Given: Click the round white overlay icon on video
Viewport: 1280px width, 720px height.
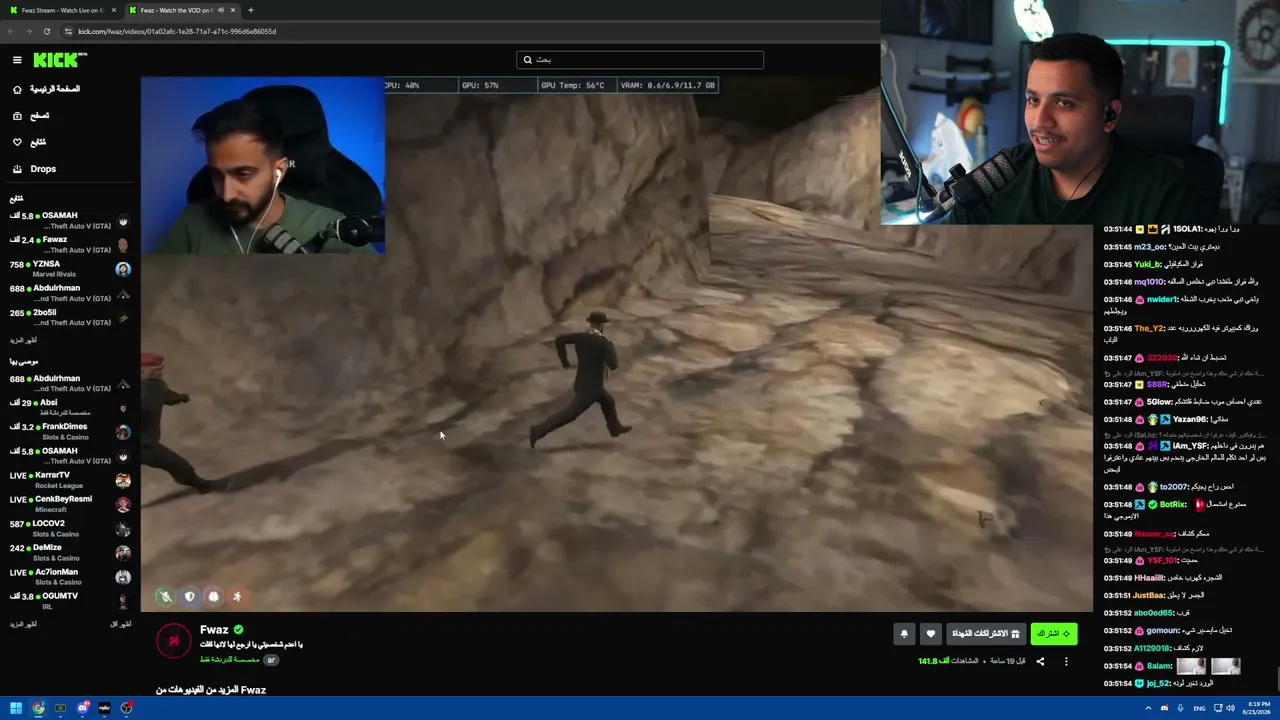Looking at the screenshot, I should (x=213, y=597).
